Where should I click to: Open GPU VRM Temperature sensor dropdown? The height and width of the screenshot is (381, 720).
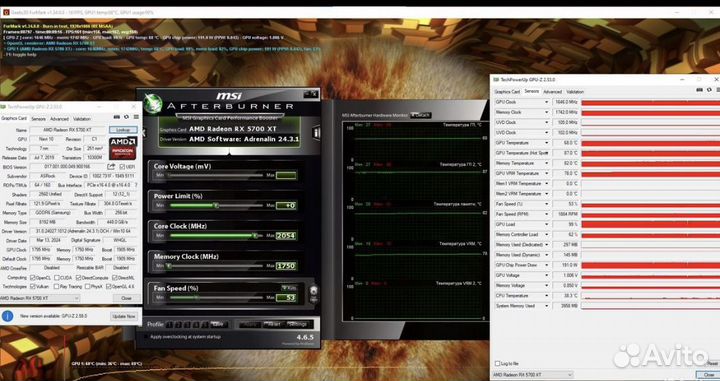[x=546, y=173]
